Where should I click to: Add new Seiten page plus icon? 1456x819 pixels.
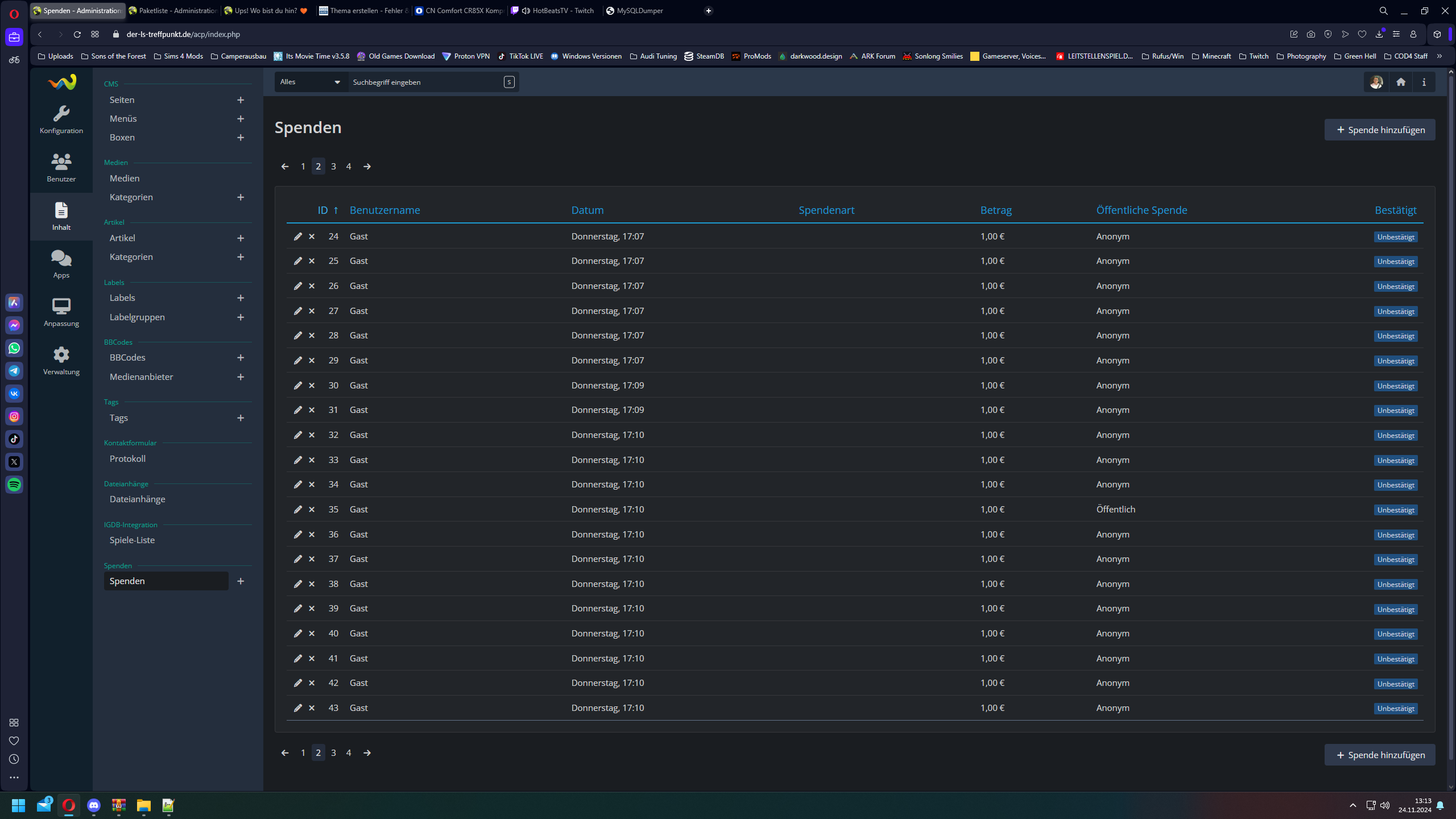pos(241,100)
